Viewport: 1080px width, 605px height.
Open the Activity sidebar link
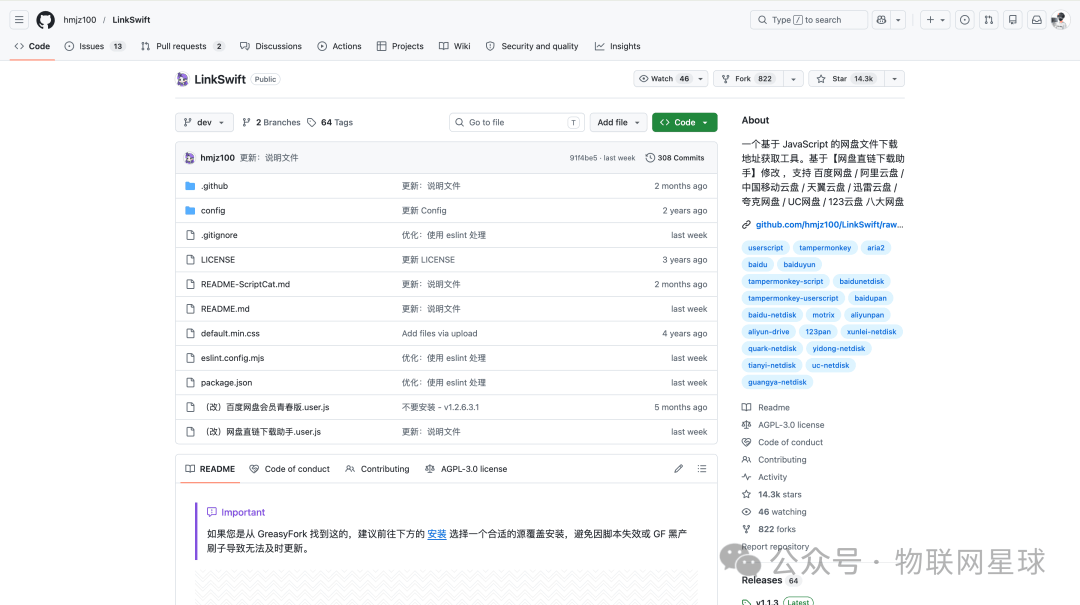pyautogui.click(x=772, y=477)
